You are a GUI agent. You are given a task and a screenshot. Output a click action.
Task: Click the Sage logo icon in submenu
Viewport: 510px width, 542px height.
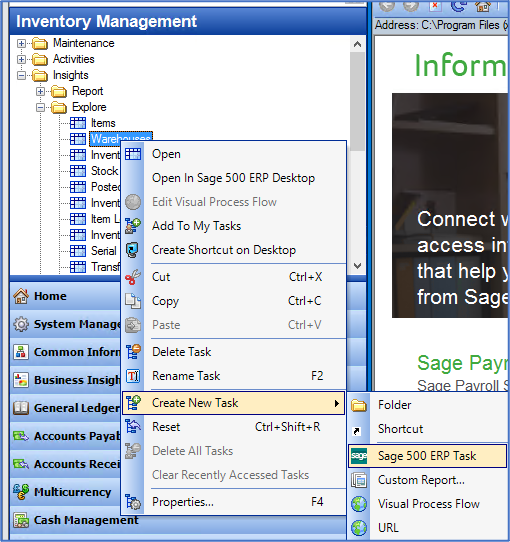(359, 456)
